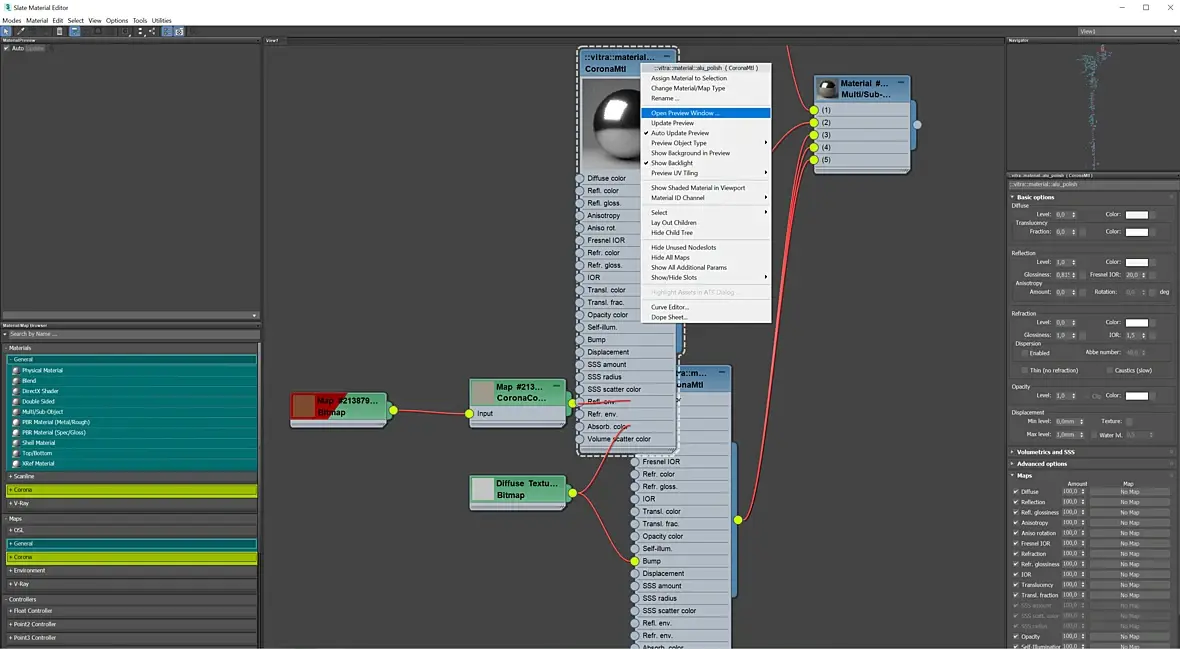Toggle Diffuse map enabled checkbox
The height and width of the screenshot is (649, 1180).
1015,492
